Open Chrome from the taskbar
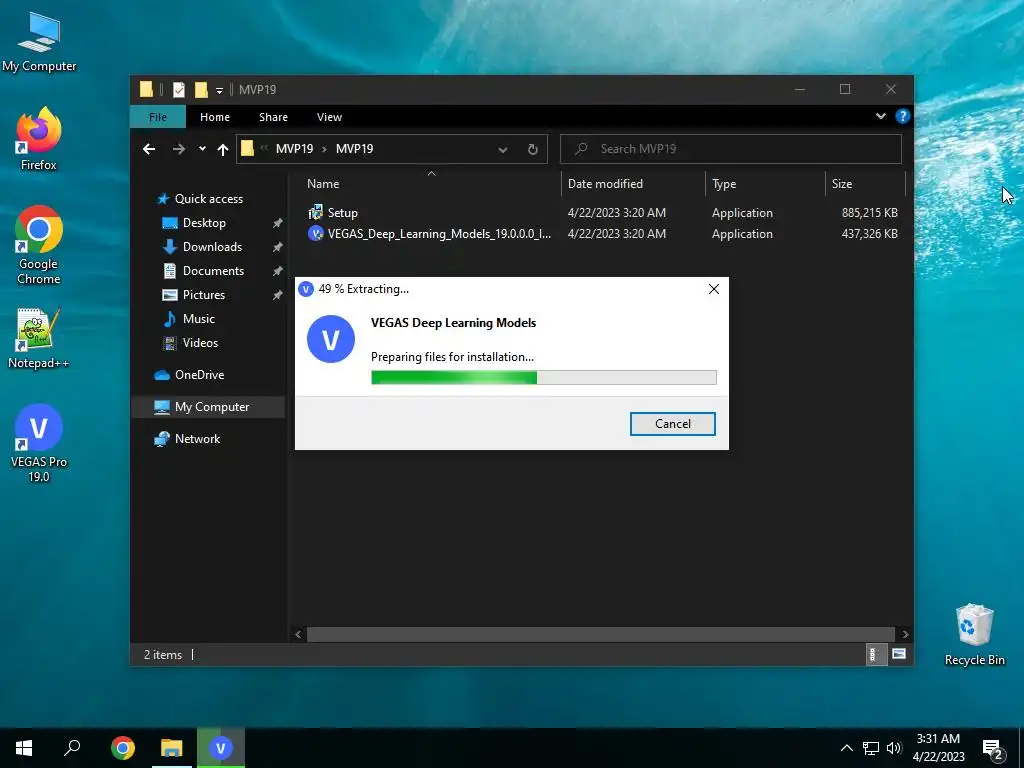The height and width of the screenshot is (768, 1024). (x=123, y=748)
